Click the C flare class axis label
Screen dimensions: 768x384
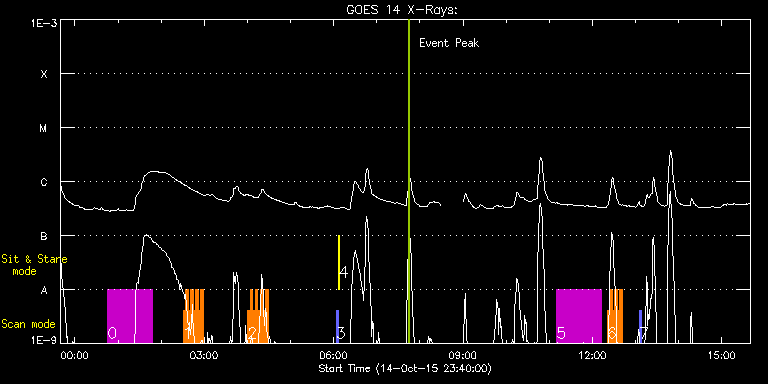click(44, 182)
